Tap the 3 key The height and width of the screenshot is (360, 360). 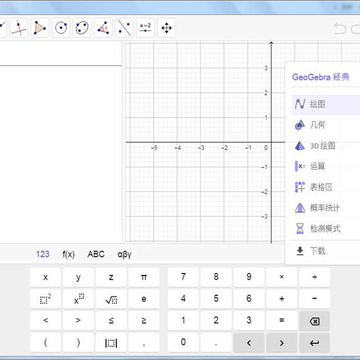coord(249,321)
